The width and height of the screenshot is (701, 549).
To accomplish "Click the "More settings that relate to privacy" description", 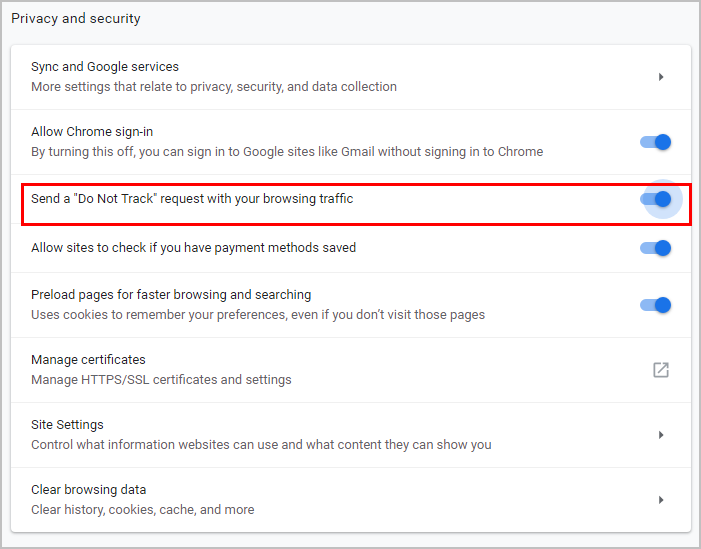I will click(214, 87).
